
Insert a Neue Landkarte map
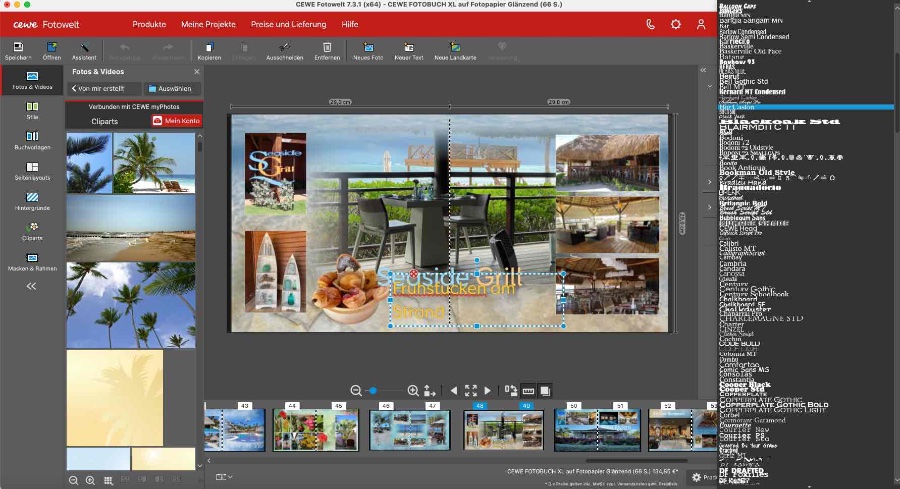click(455, 47)
